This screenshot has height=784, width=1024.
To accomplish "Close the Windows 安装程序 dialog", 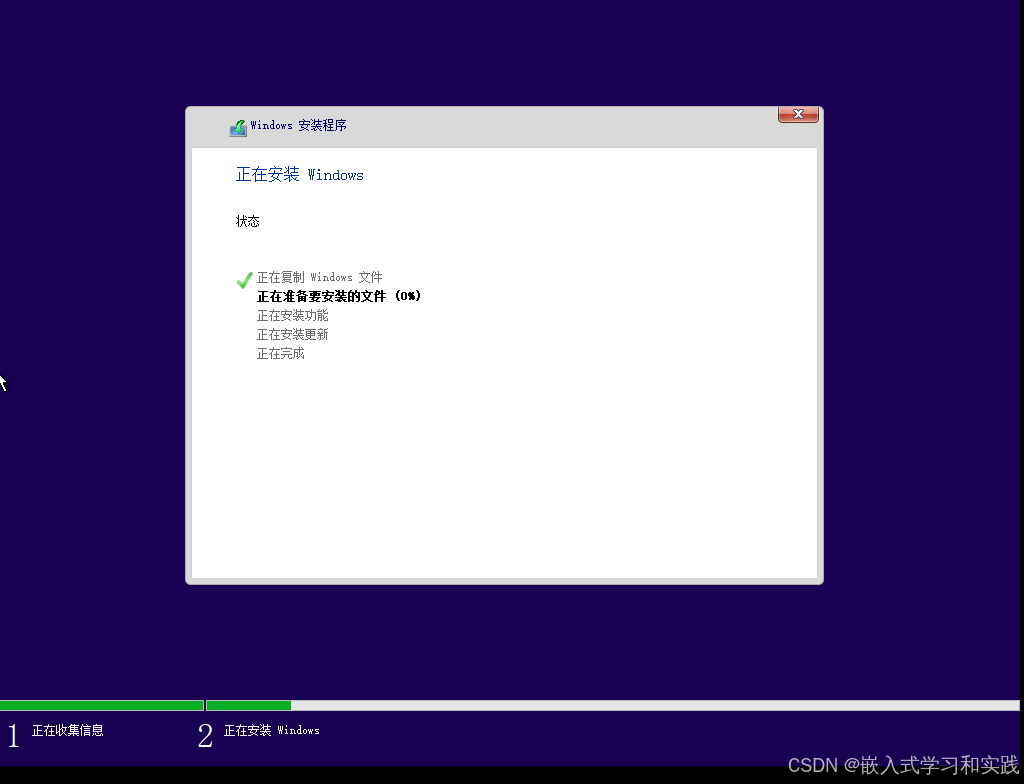I will 798,114.
